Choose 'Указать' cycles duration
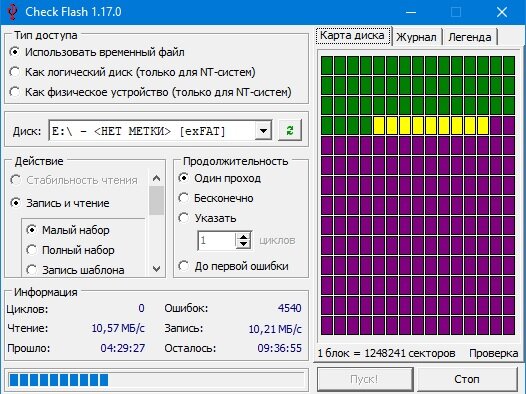526x394 pixels. 207,218
